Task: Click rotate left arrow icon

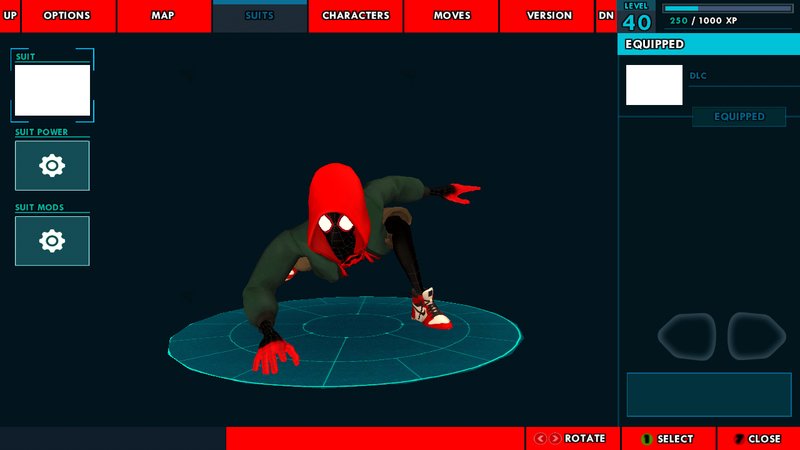Action: 540,439
